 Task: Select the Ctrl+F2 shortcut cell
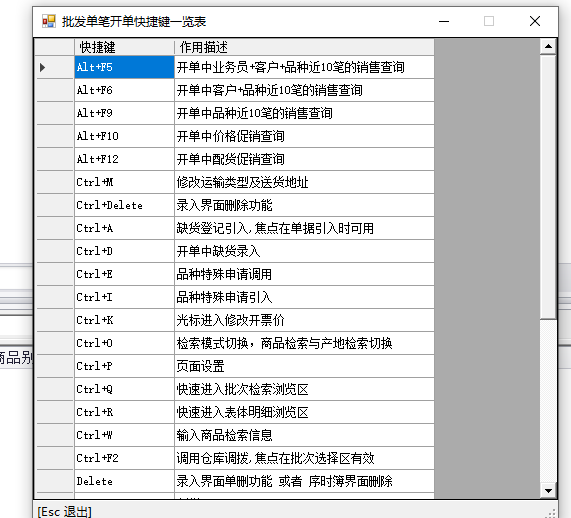[124, 458]
